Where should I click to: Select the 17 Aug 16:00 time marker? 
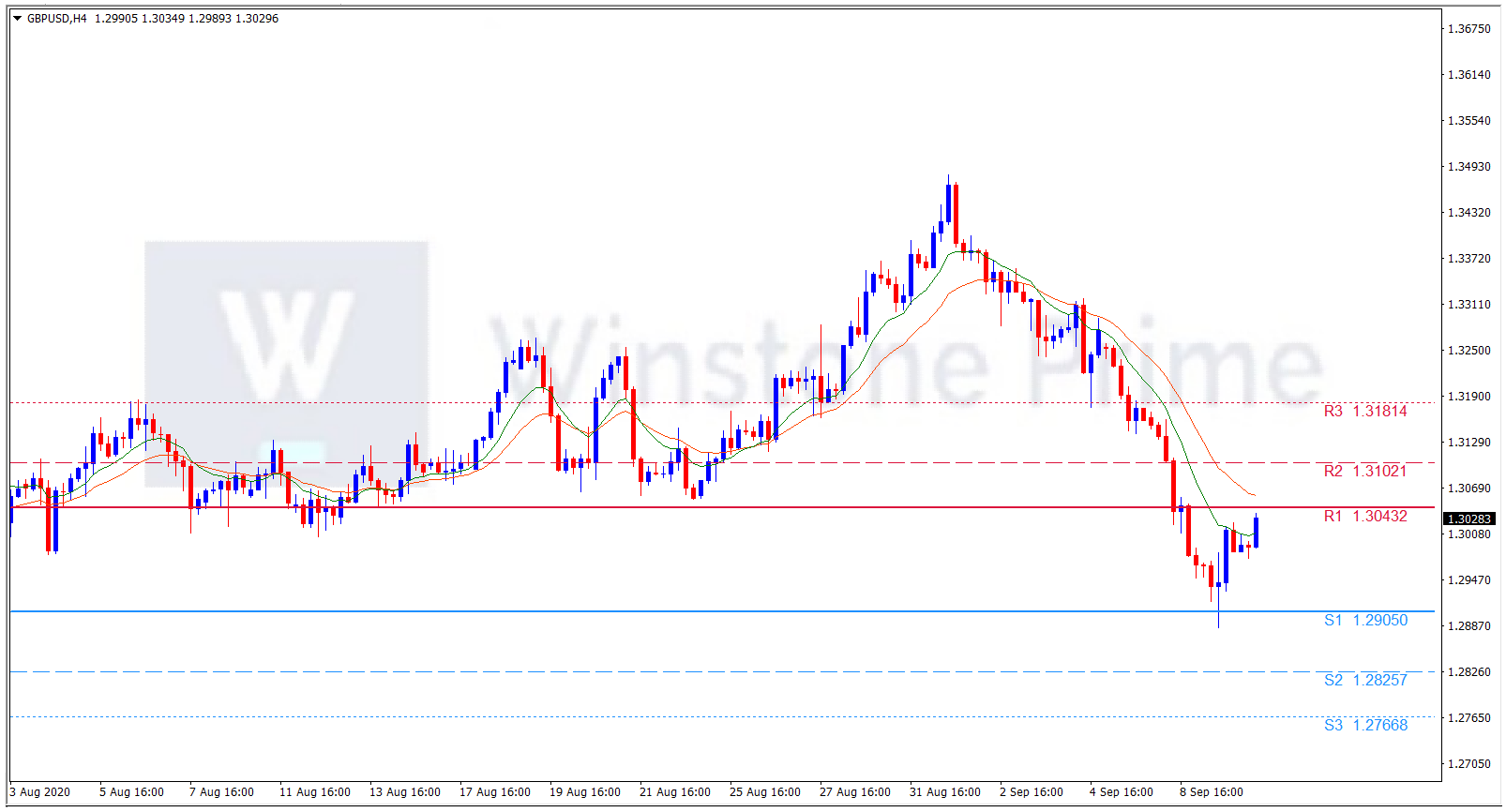(x=494, y=792)
